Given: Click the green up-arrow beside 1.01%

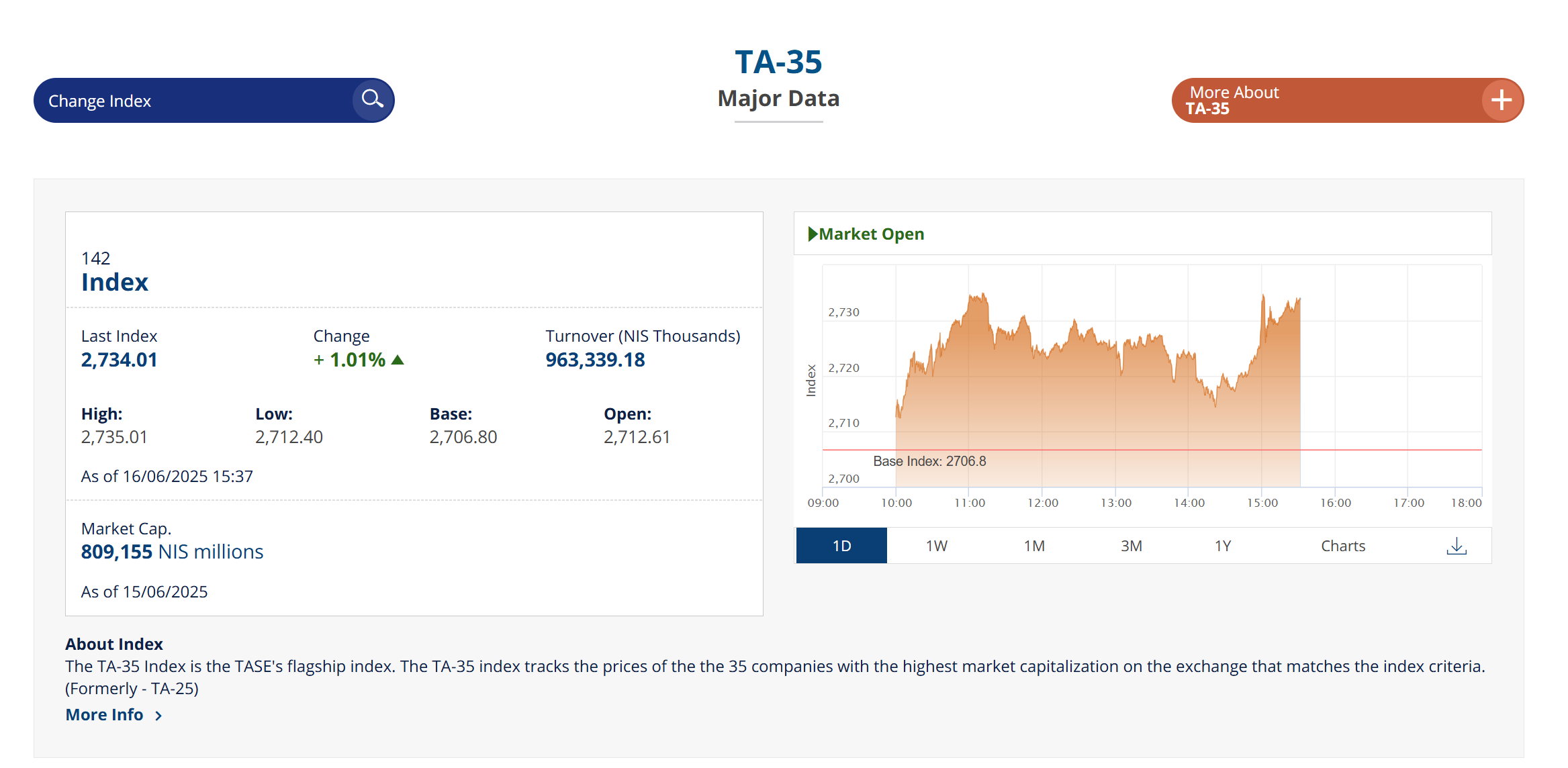Looking at the screenshot, I should (398, 360).
